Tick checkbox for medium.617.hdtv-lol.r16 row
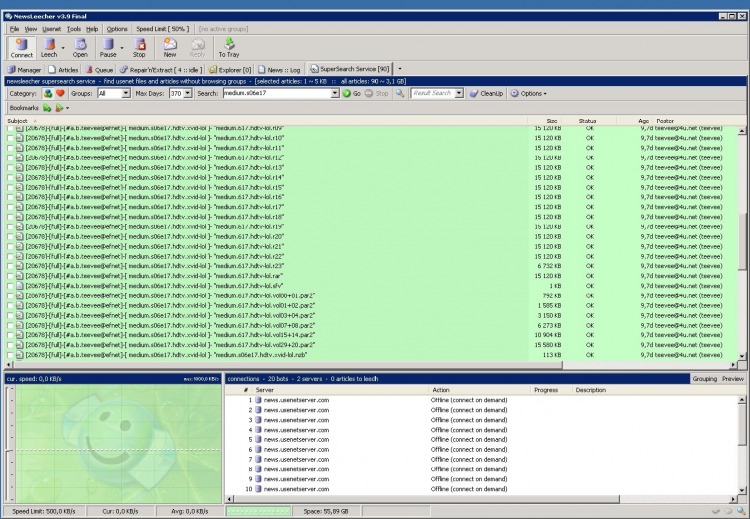 pos(10,197)
